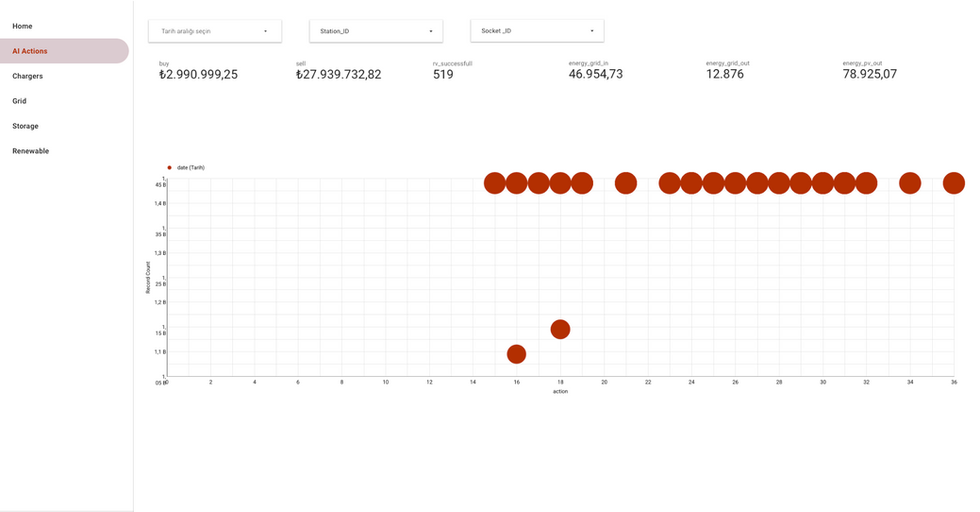Viewport: 980px width, 512px height.
Task: Expand the Socket_ID dropdown
Action: [538, 31]
